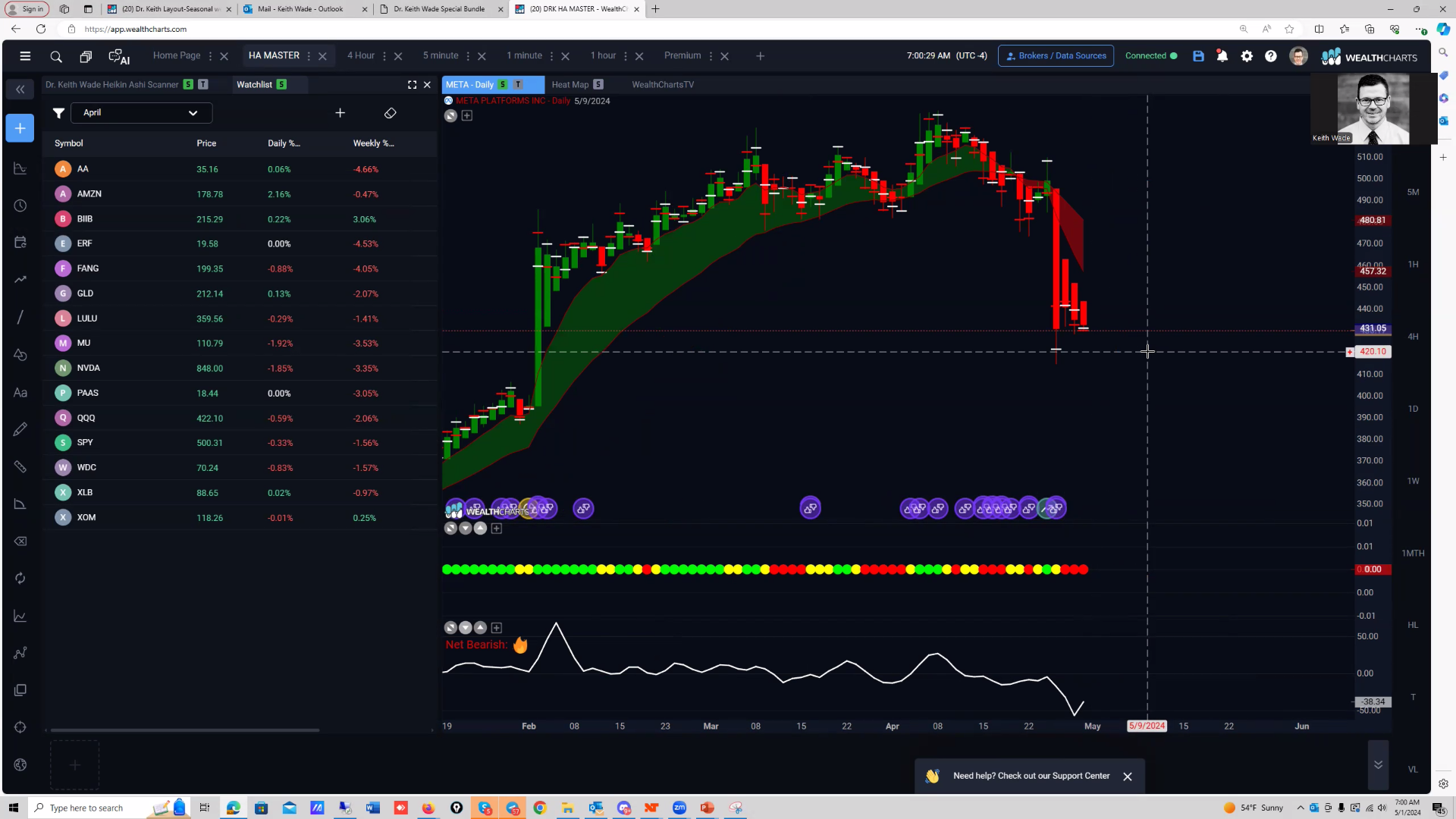This screenshot has width=1456, height=819.
Task: Toggle the T link on META Daily tab
Action: [x=518, y=85]
